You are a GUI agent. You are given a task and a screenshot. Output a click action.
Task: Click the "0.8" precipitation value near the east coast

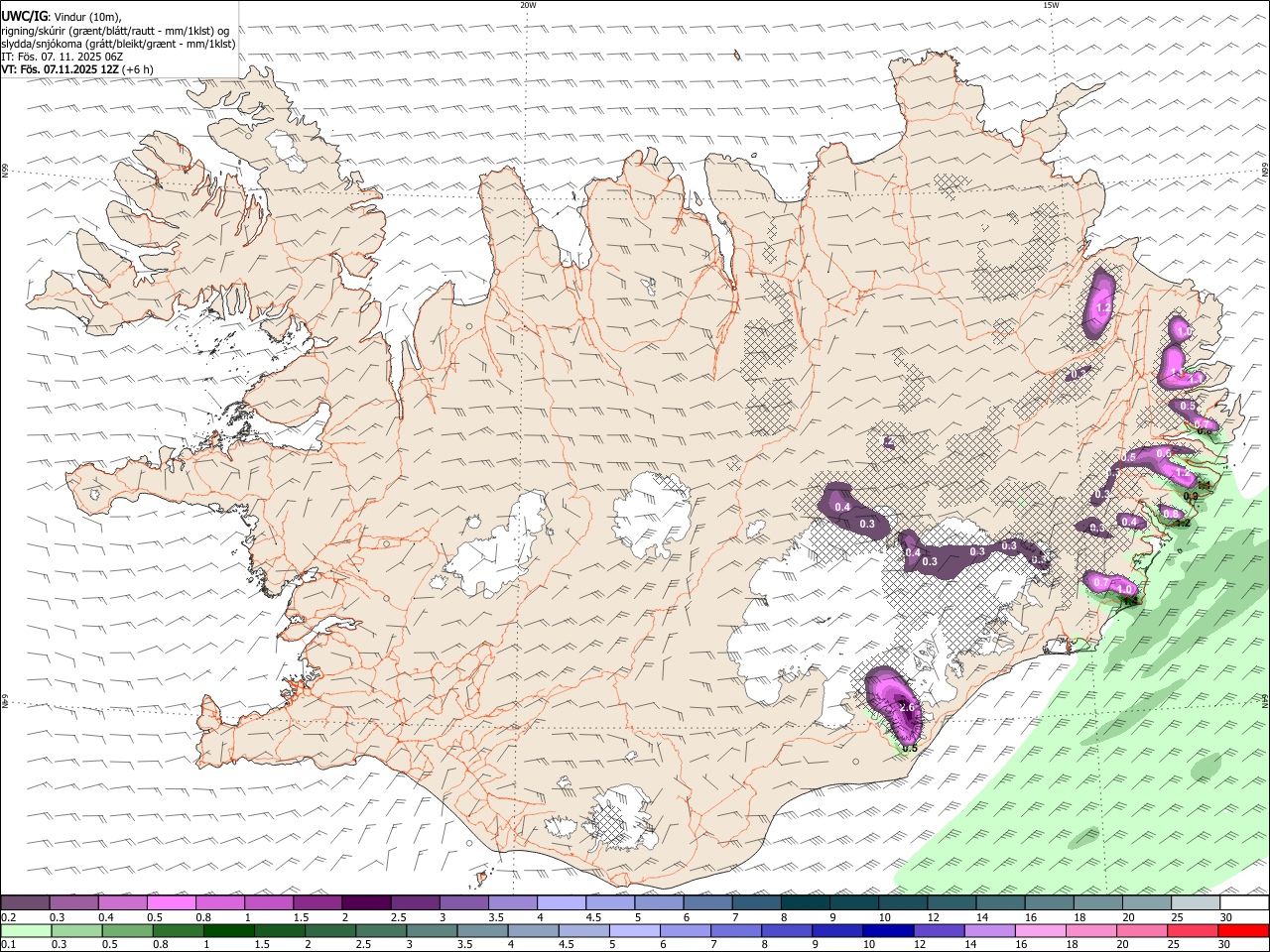(x=1171, y=514)
